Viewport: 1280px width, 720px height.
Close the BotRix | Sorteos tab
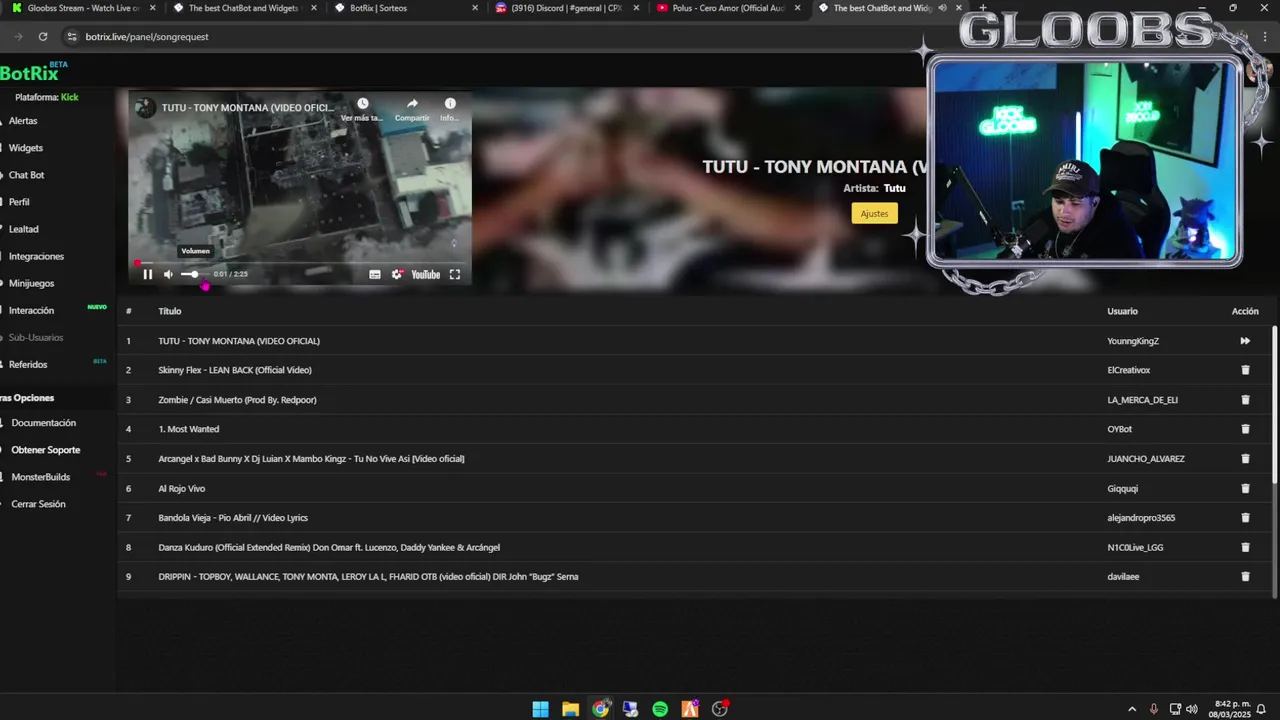[475, 8]
